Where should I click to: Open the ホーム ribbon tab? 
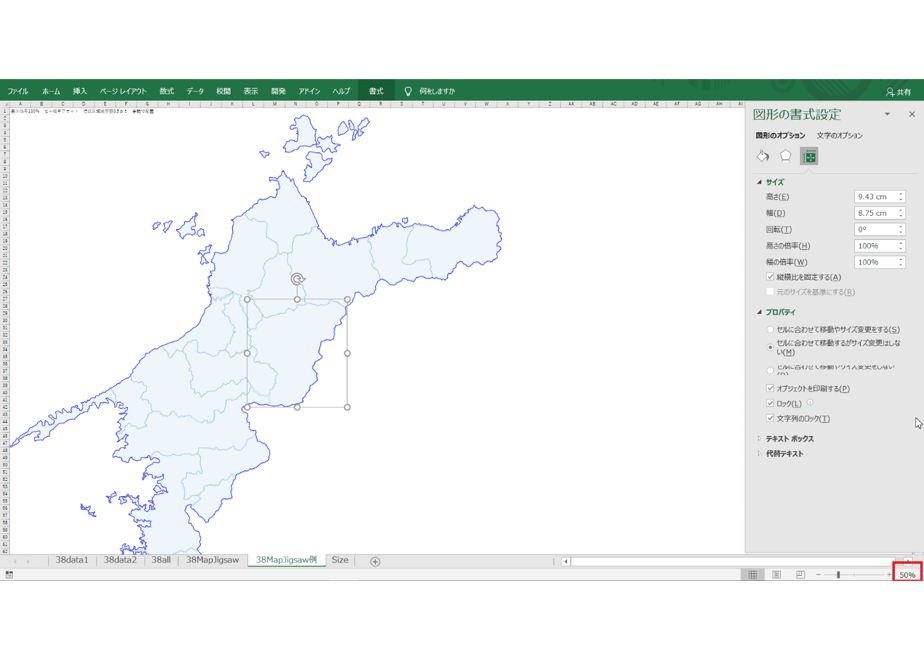51,91
